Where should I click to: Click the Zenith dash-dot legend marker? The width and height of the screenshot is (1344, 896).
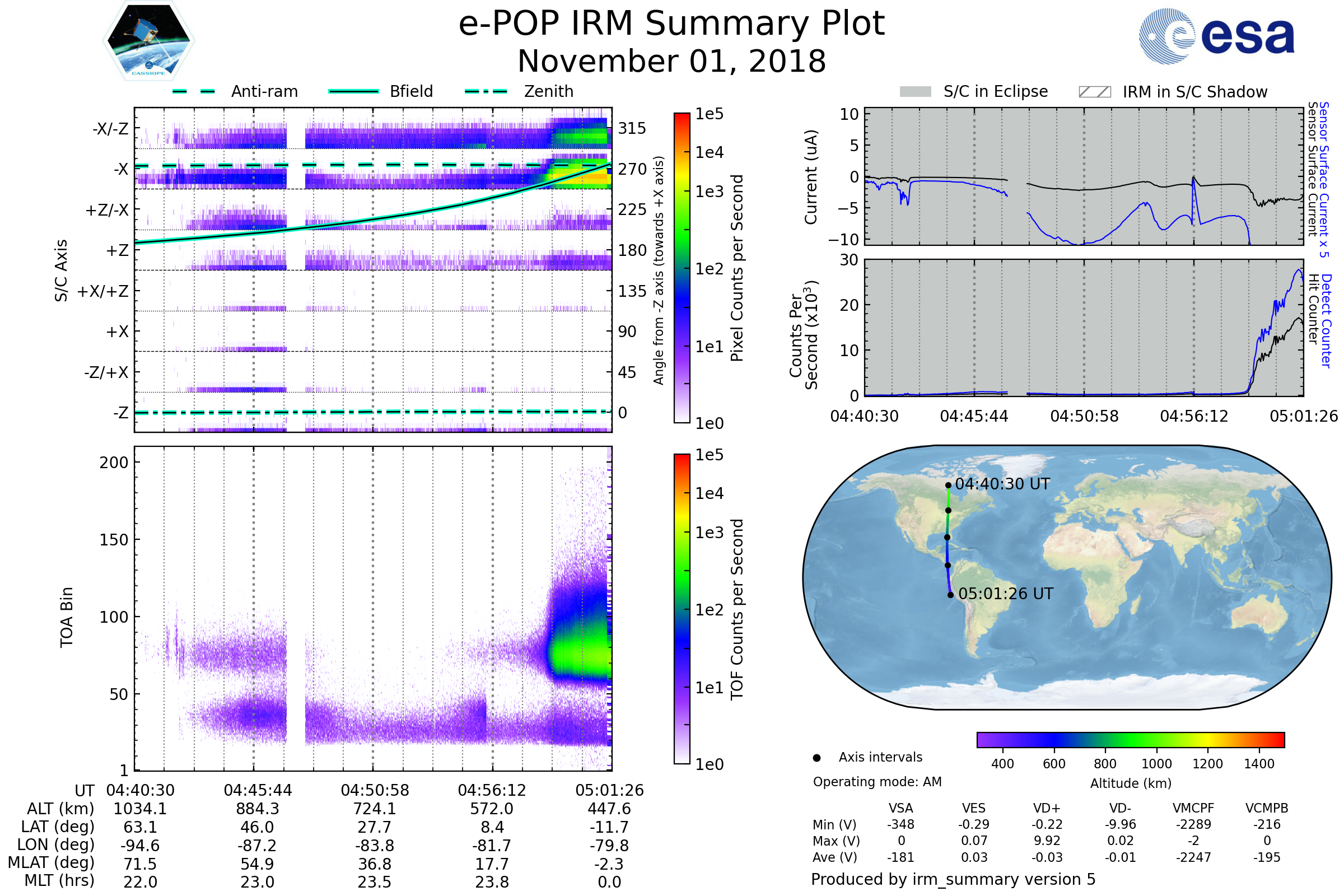[486, 91]
